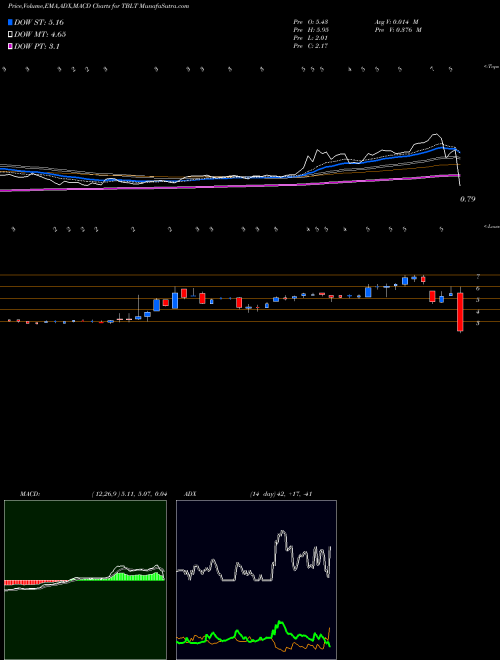Click the white DOW MT legend swatch

pos(11,35)
